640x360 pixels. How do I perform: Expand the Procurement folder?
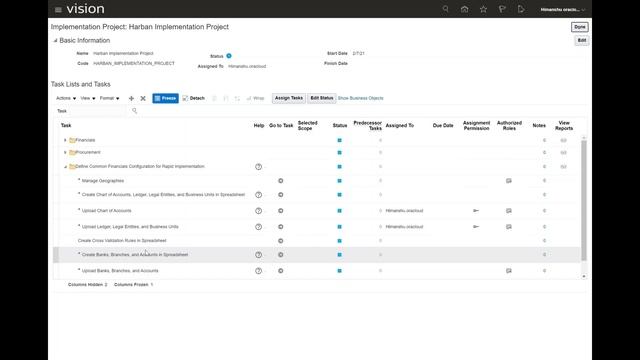tap(65, 153)
